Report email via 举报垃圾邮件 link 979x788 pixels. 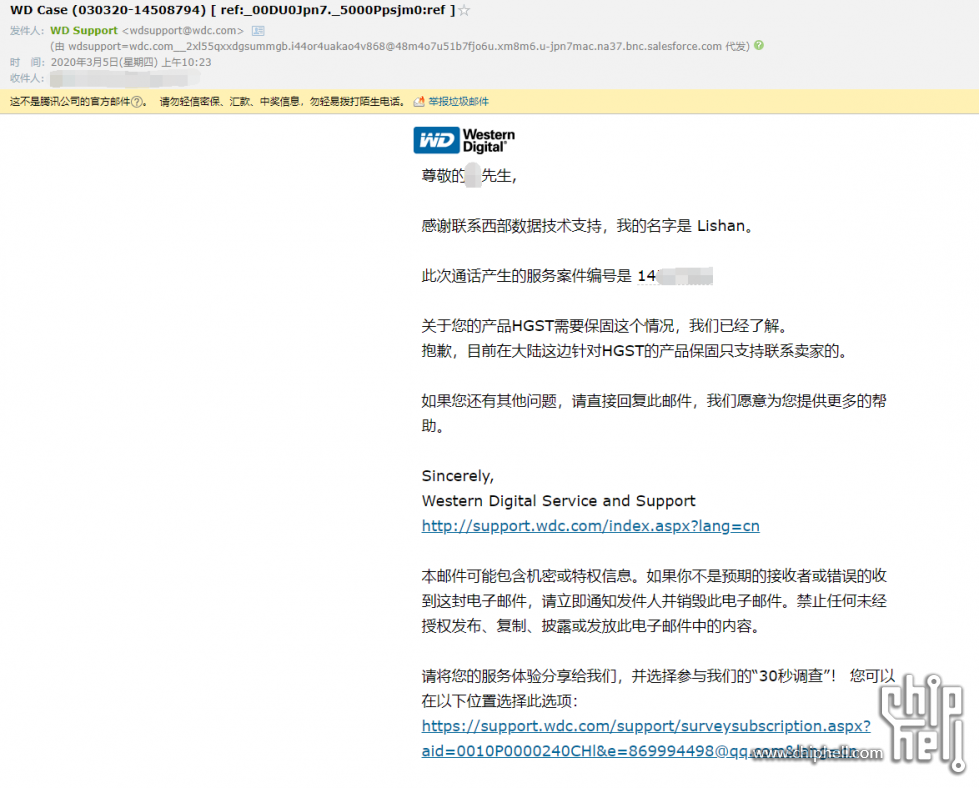coord(458,102)
